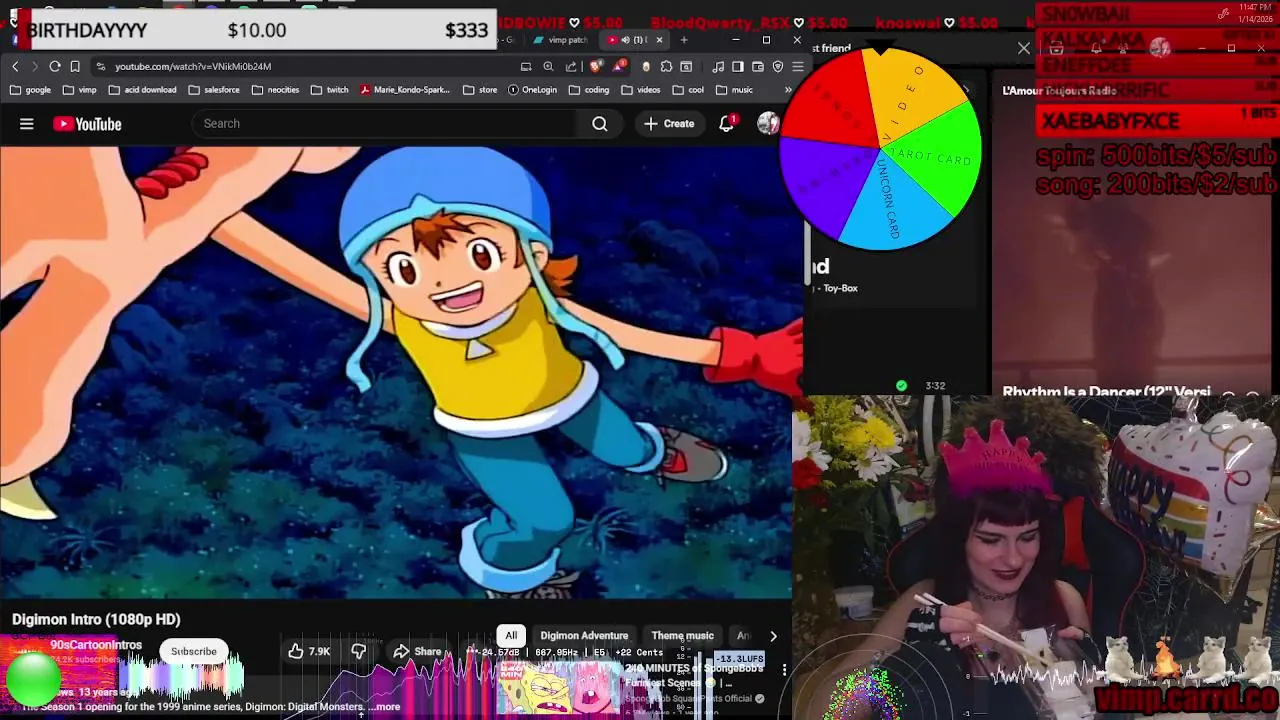This screenshot has height=720, width=1280.
Task: Open the google bookmark folder
Action: point(30,90)
